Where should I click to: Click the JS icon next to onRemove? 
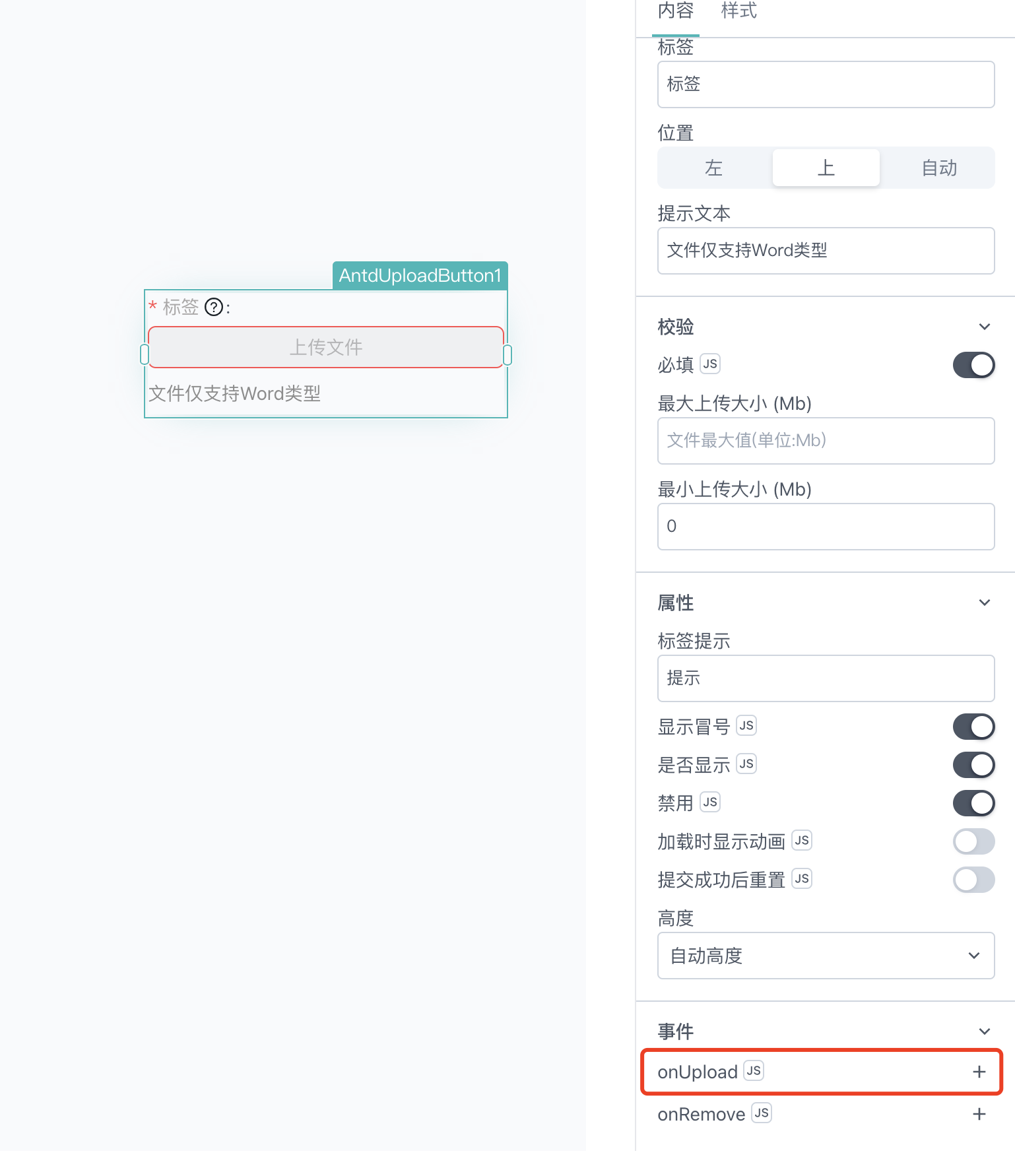point(762,1113)
